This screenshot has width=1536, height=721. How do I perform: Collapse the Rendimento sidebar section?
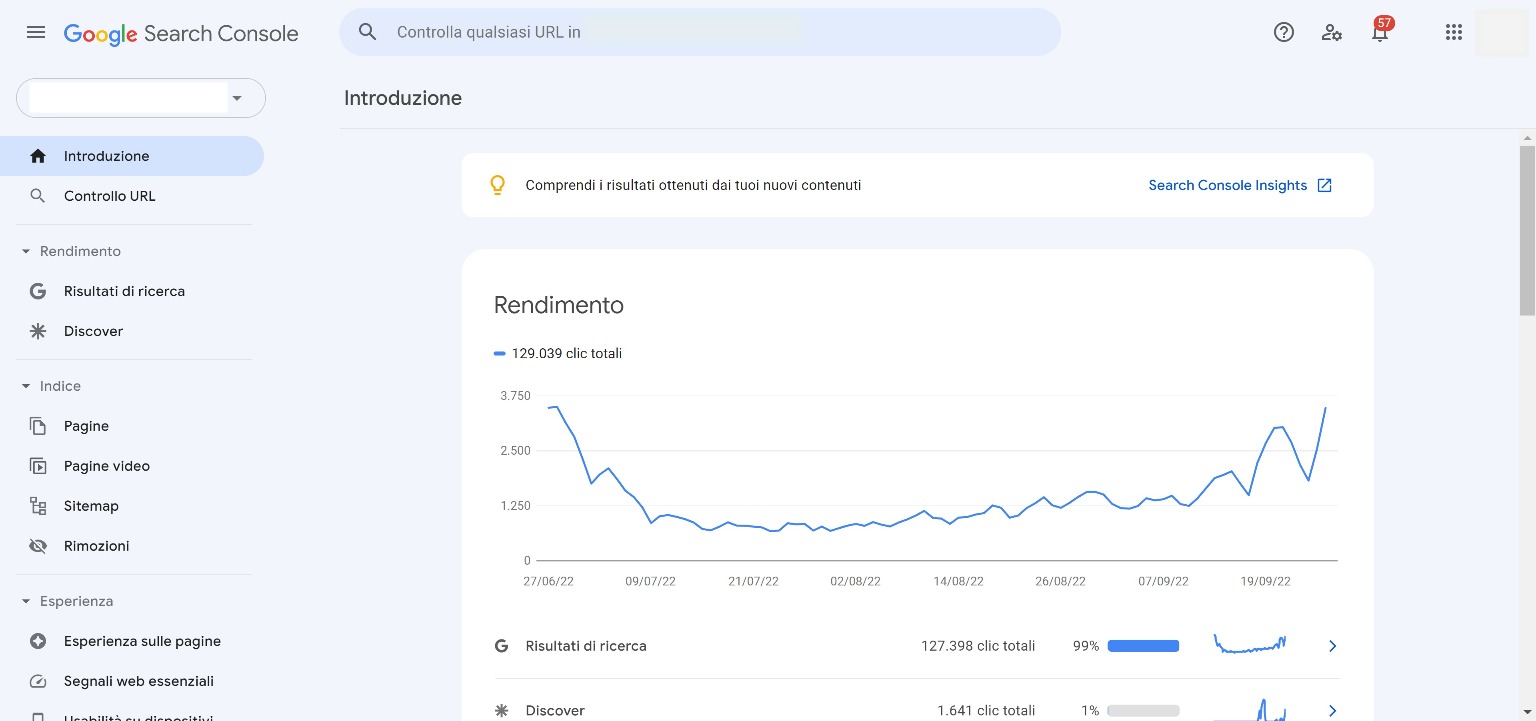coord(26,251)
